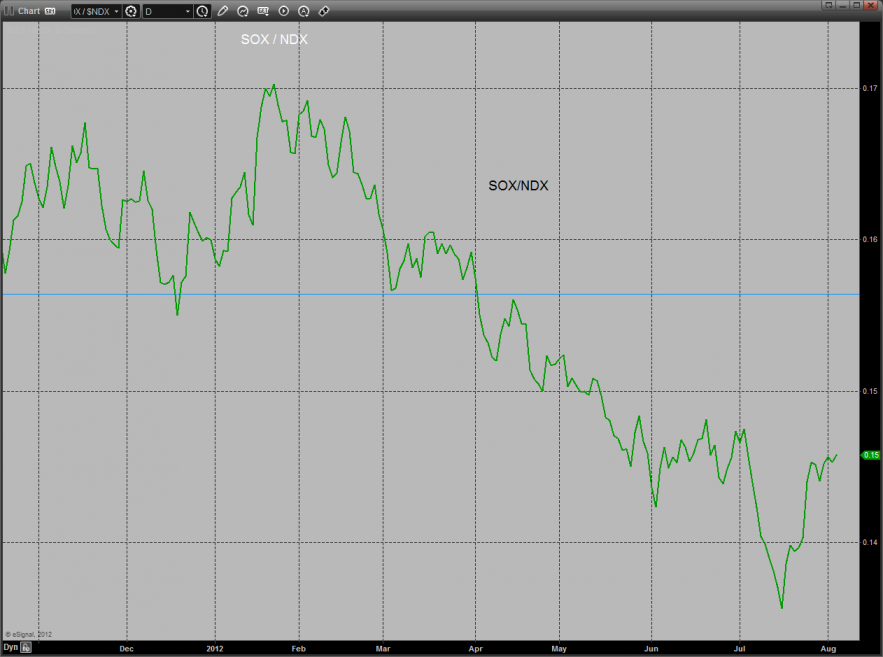Click the Chart window title label
Image resolution: width=883 pixels, height=657 pixels.
29,11
